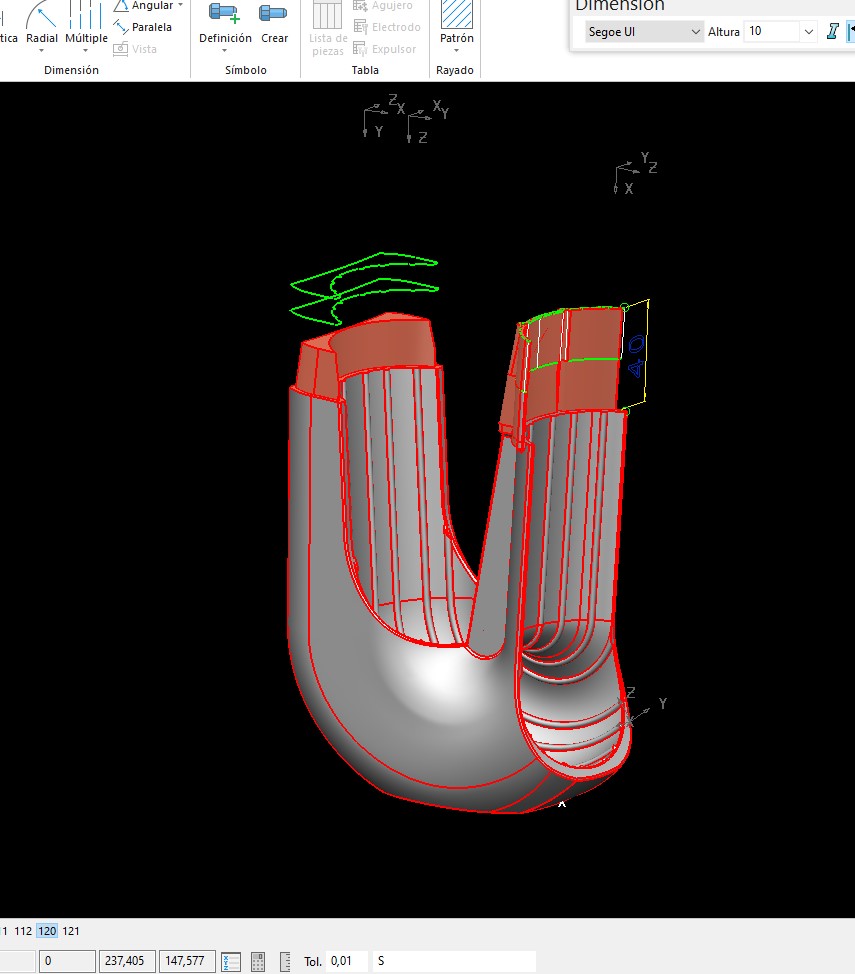Screen dimensions: 855x974
Task: Click the XYZ coordinates icon in status bar
Action: 231,962
